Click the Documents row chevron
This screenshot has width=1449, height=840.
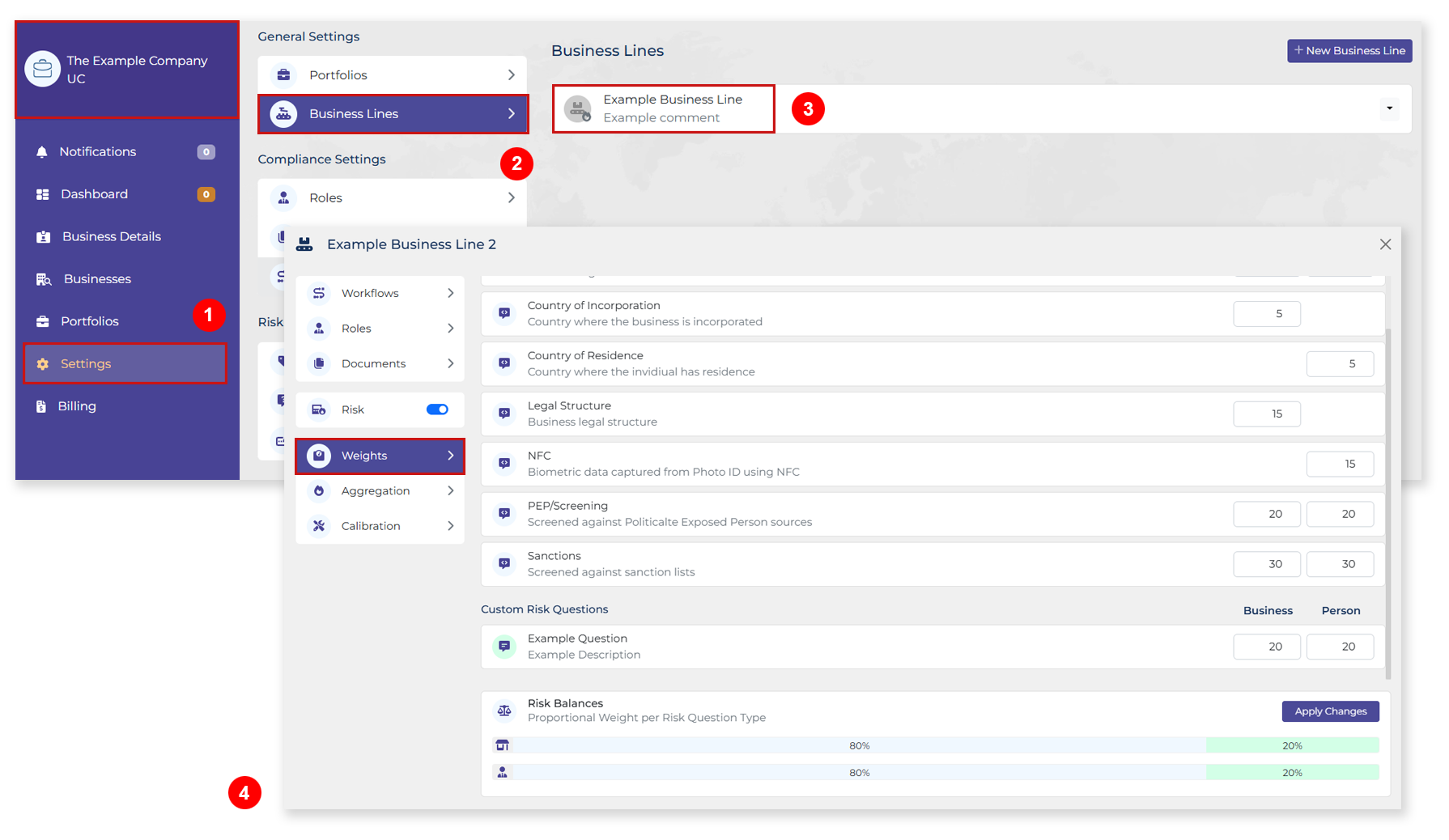[x=451, y=363]
